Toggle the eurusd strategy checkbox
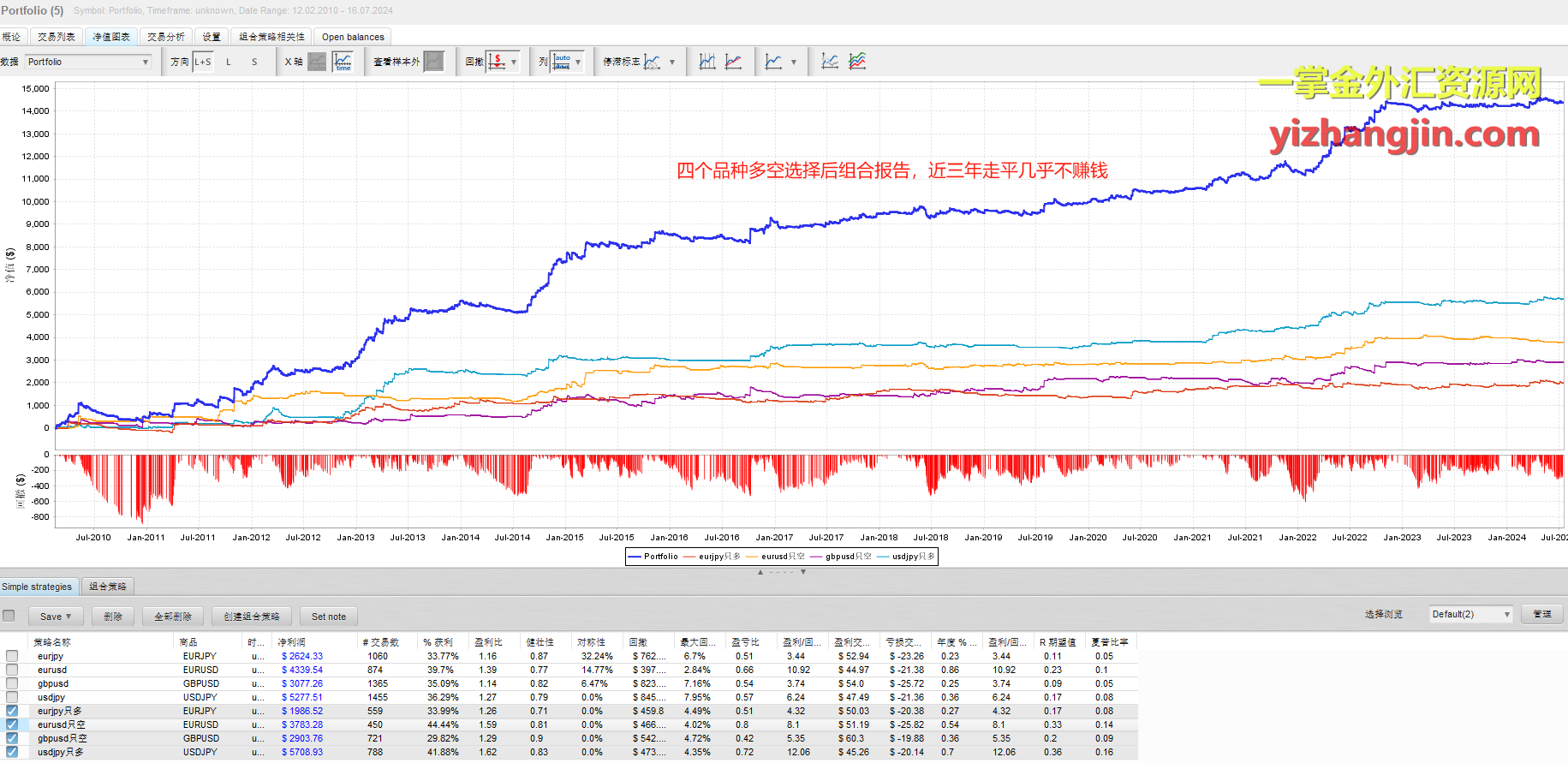This screenshot has width=1568, height=763. click(x=12, y=670)
